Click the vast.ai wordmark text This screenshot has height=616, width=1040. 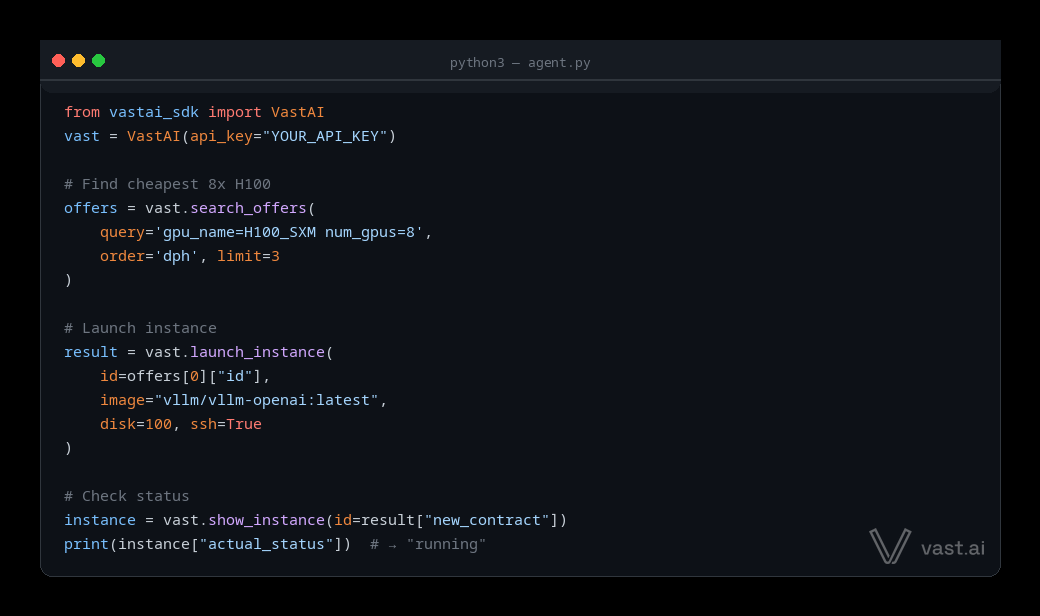click(x=952, y=547)
